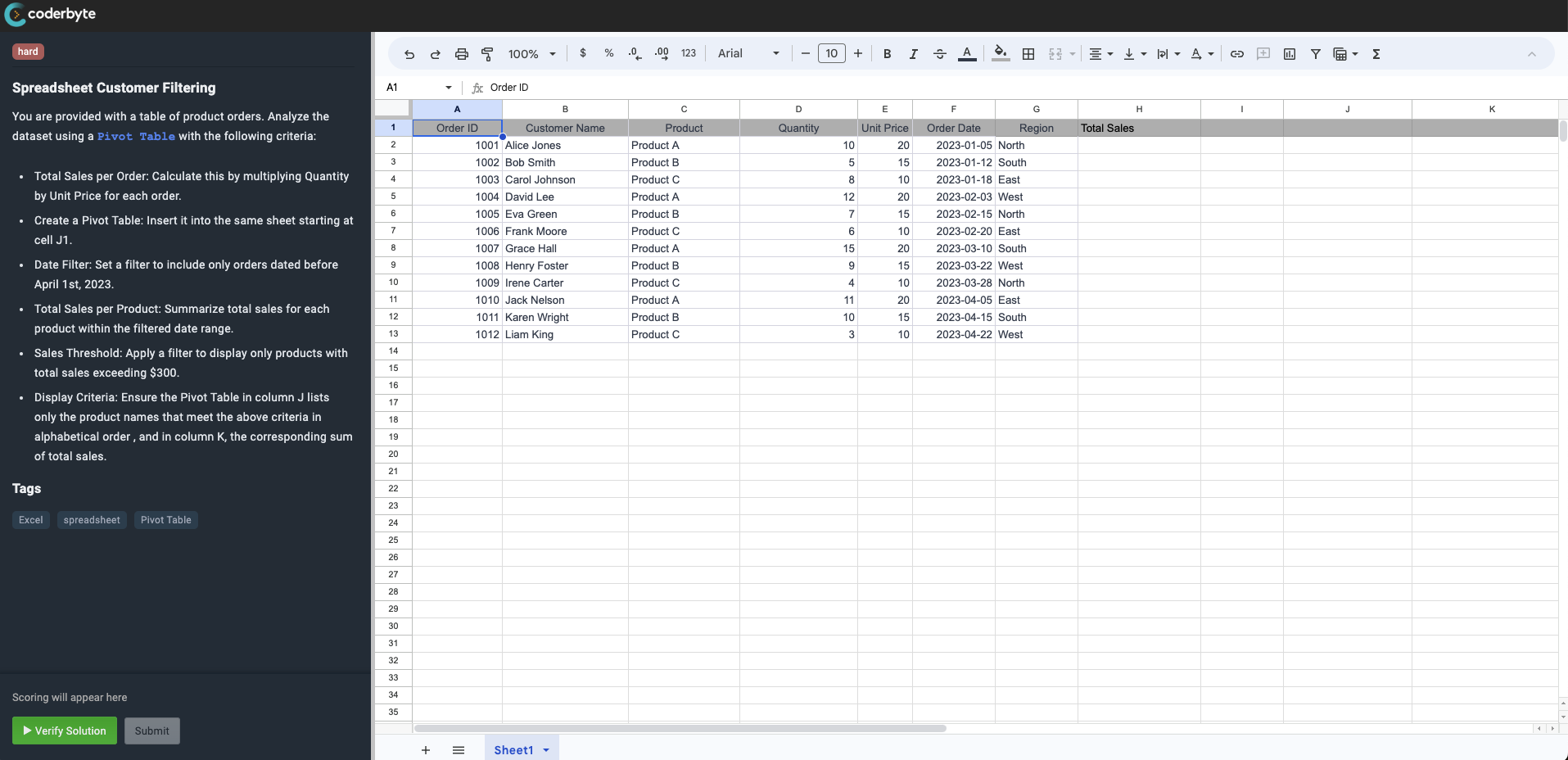This screenshot has width=1568, height=760.
Task: Click the Verify Solution button
Action: (64, 731)
